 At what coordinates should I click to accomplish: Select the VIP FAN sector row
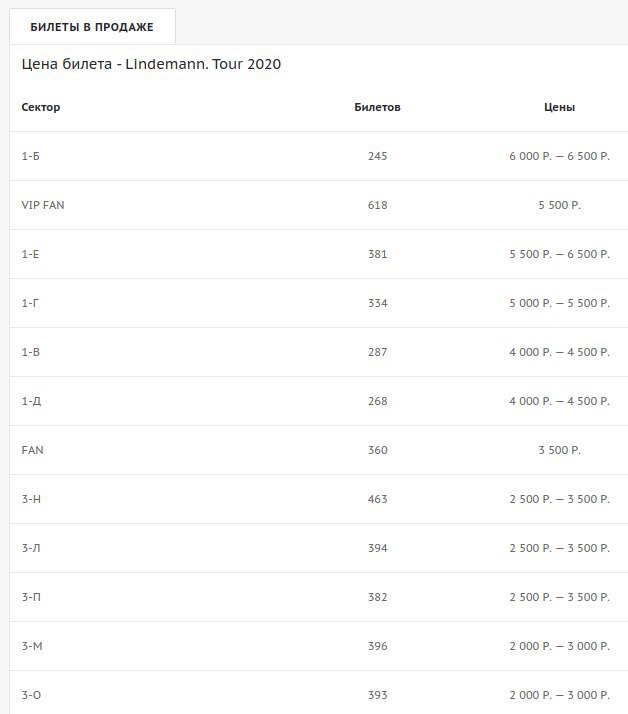(319, 205)
